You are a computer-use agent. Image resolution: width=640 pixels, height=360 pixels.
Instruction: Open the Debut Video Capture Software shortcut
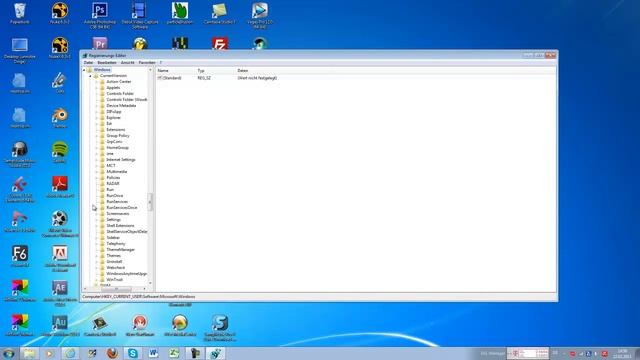pos(140,15)
